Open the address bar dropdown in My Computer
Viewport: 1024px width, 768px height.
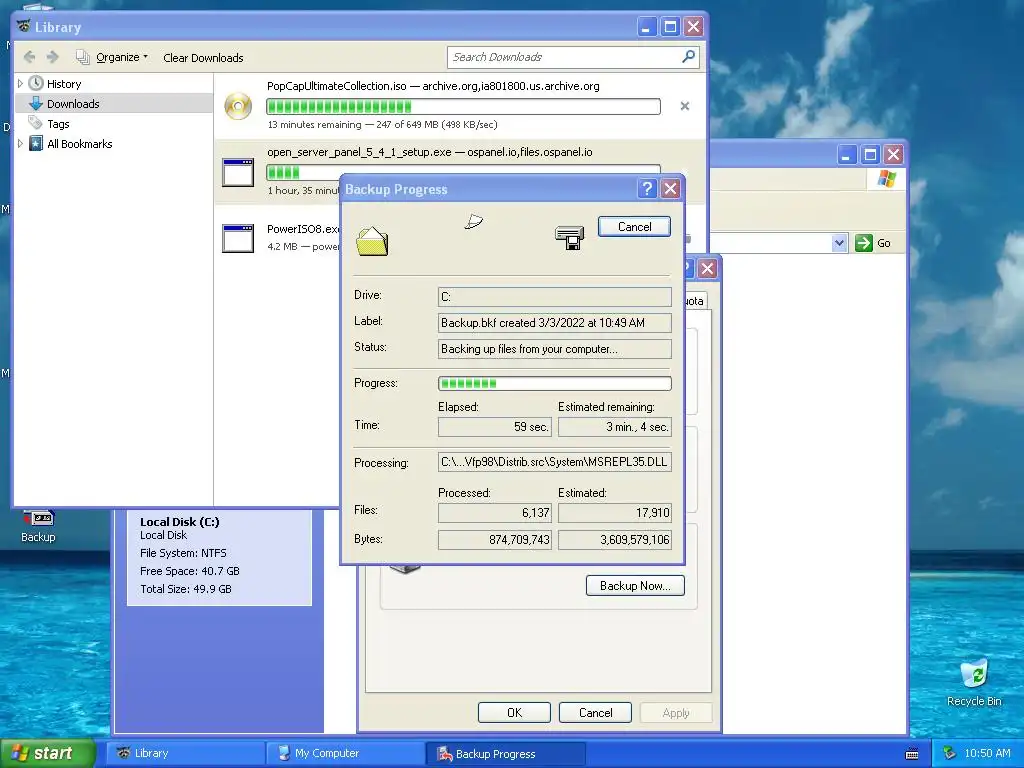tap(839, 243)
